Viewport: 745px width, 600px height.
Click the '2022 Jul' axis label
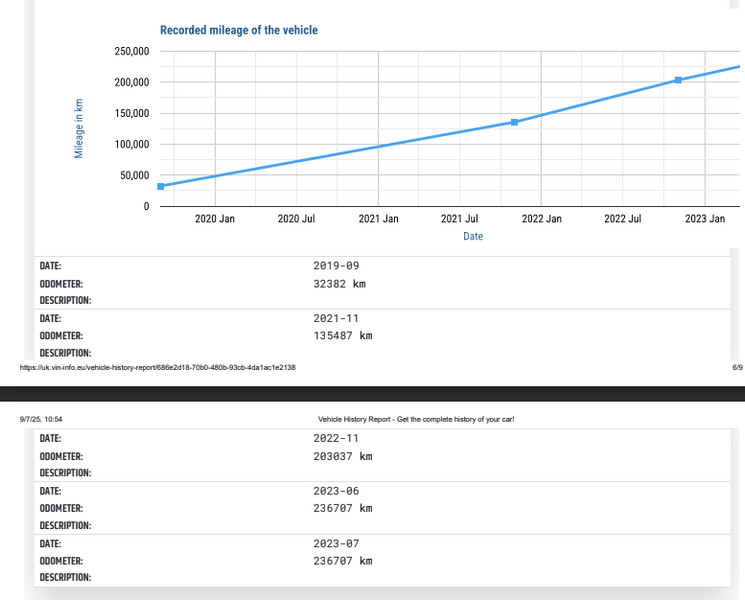click(x=622, y=219)
